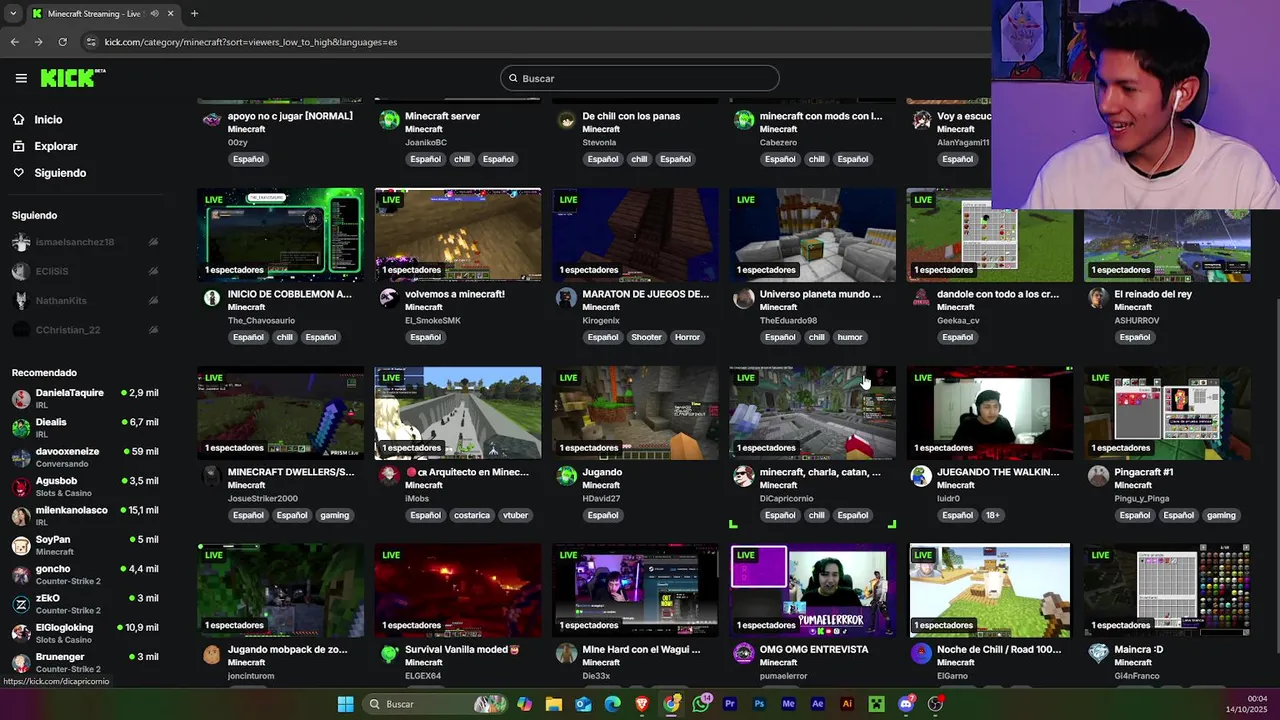Open the INICIO DE COBBLEMON stream thumbnail

[280, 235]
